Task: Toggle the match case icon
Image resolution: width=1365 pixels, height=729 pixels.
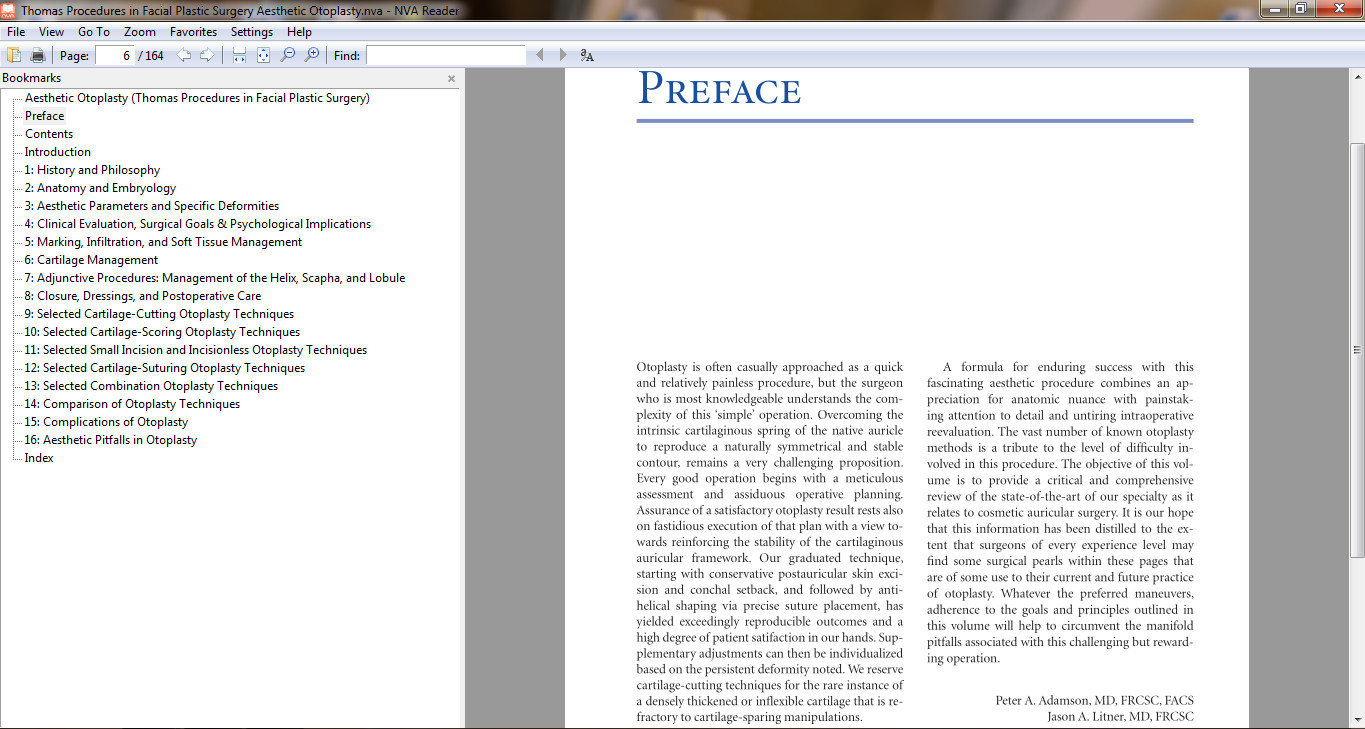Action: coord(587,56)
